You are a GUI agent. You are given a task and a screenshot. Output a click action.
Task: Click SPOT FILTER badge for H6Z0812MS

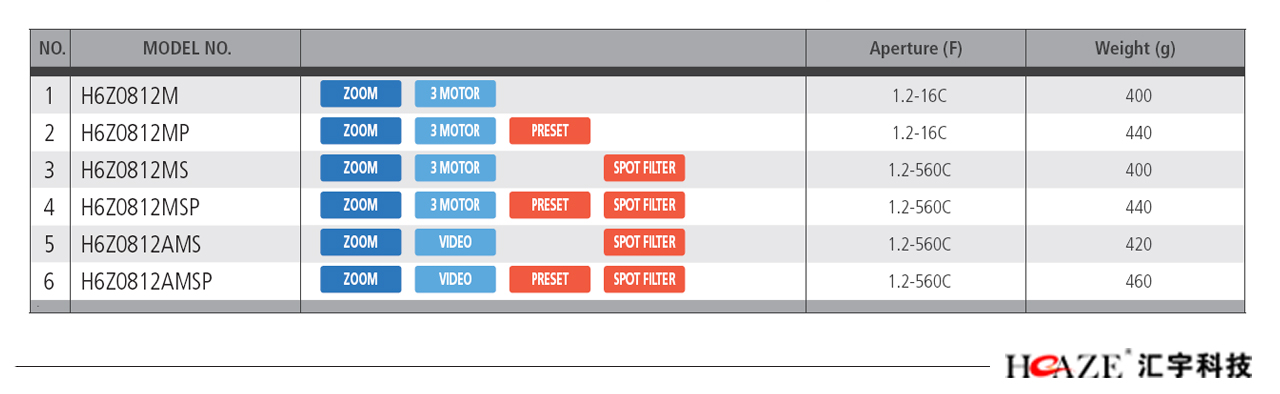pos(644,168)
